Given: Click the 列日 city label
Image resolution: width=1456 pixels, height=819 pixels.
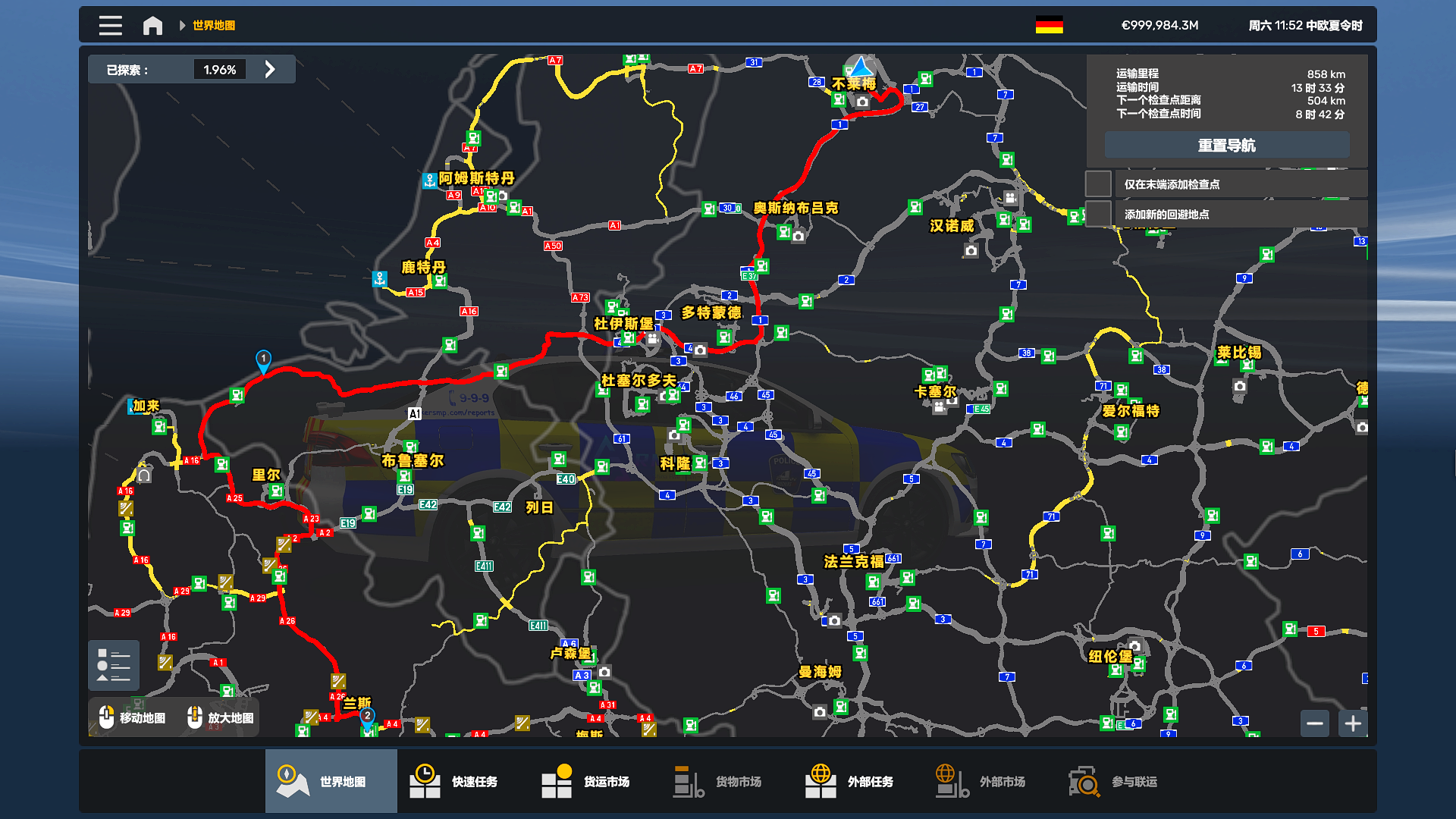Looking at the screenshot, I should (x=539, y=507).
